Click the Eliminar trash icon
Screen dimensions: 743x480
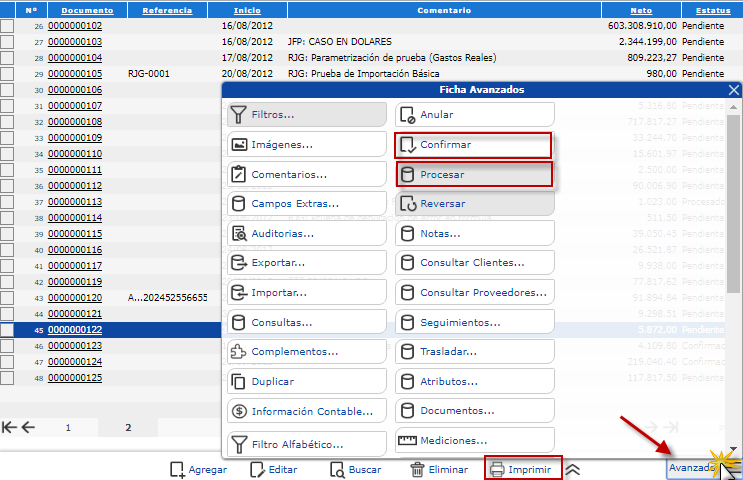tap(417, 469)
